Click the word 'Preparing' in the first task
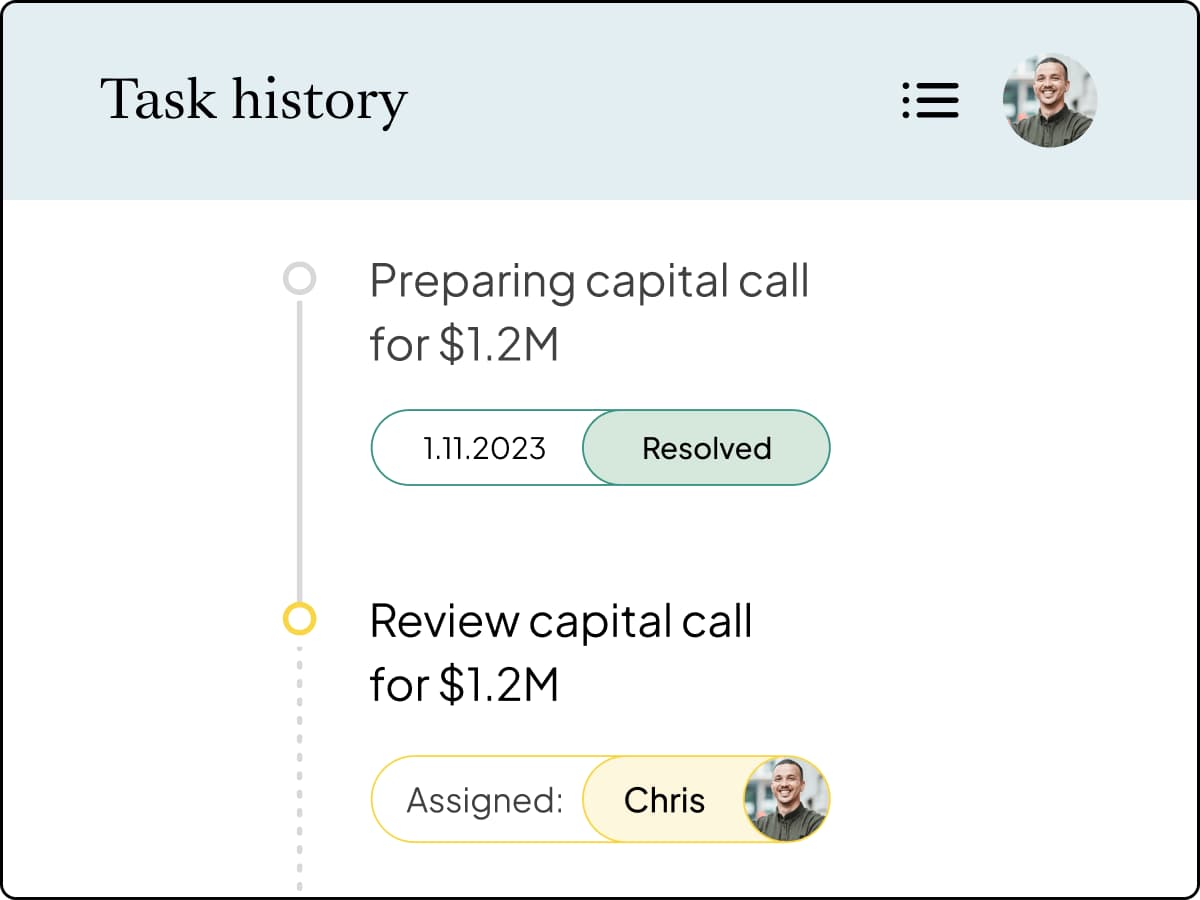 pyautogui.click(x=472, y=282)
